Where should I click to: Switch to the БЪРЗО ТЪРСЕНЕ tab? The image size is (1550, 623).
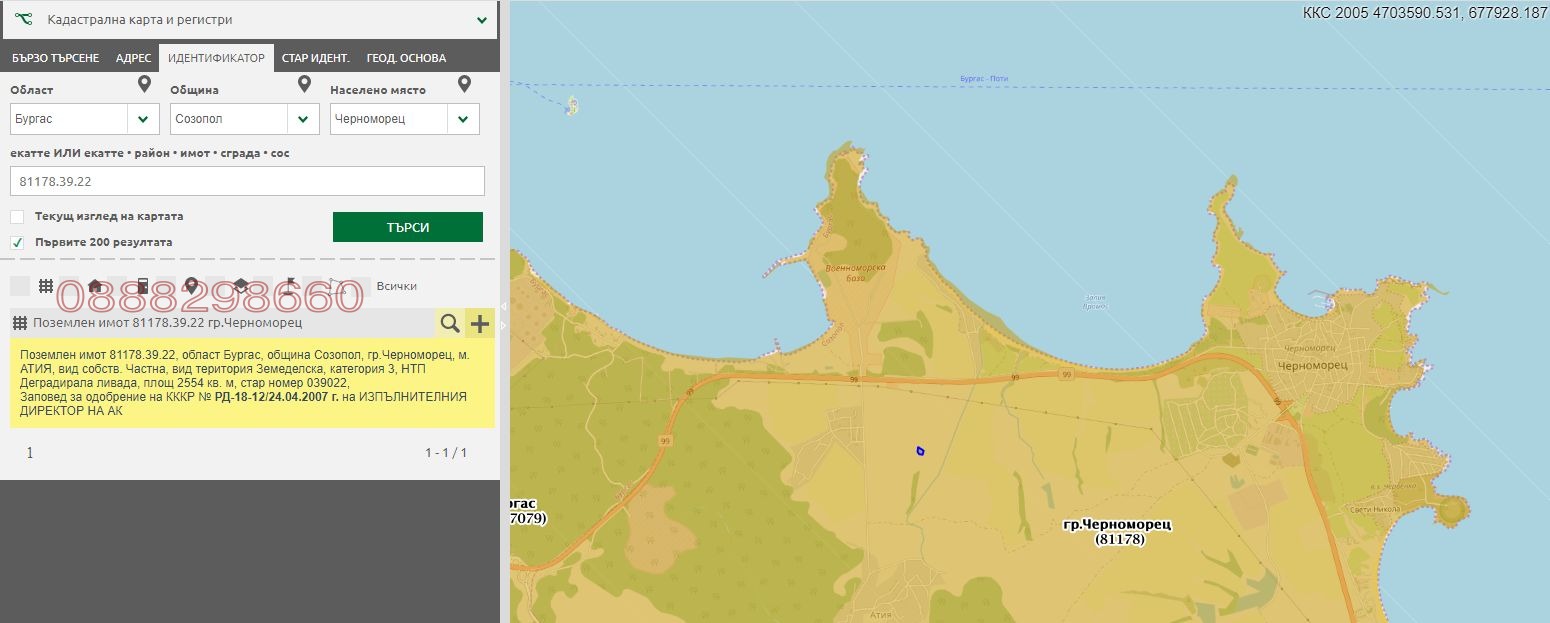pyautogui.click(x=55, y=58)
